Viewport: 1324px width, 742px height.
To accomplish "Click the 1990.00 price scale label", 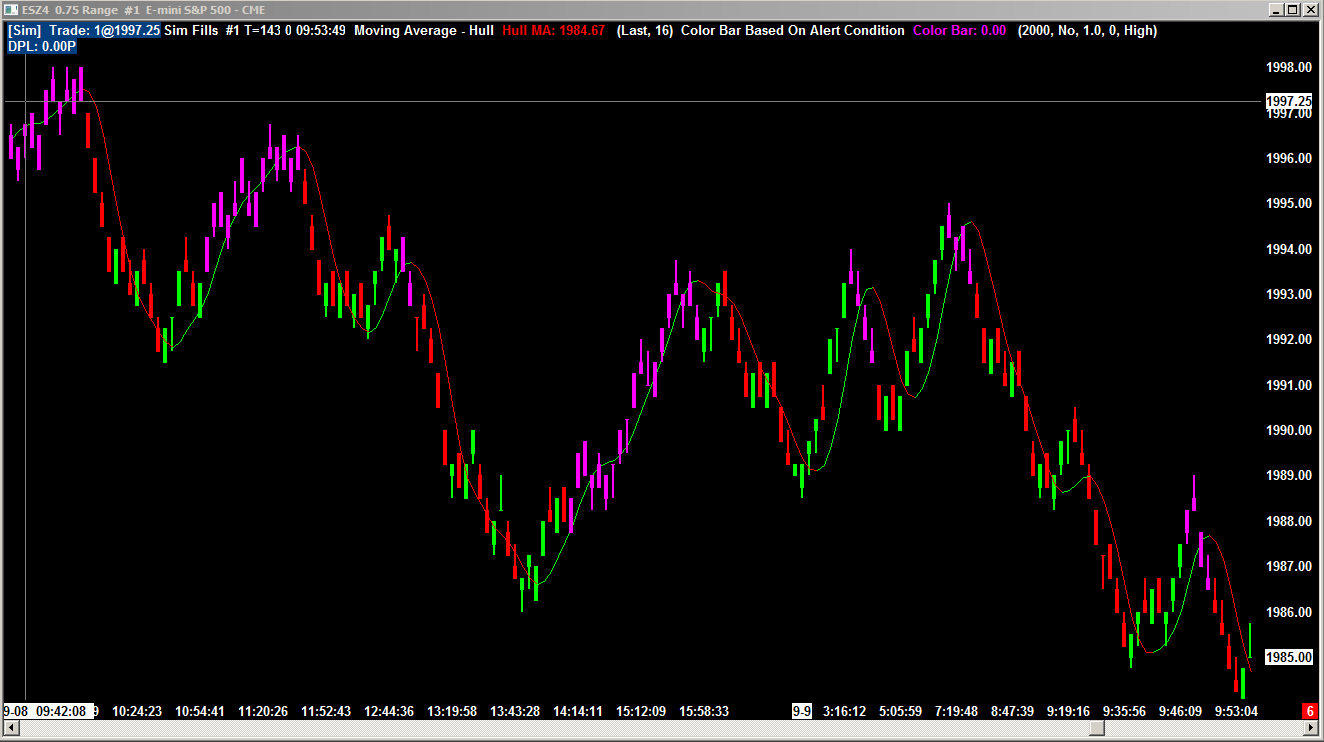I will coord(1289,430).
